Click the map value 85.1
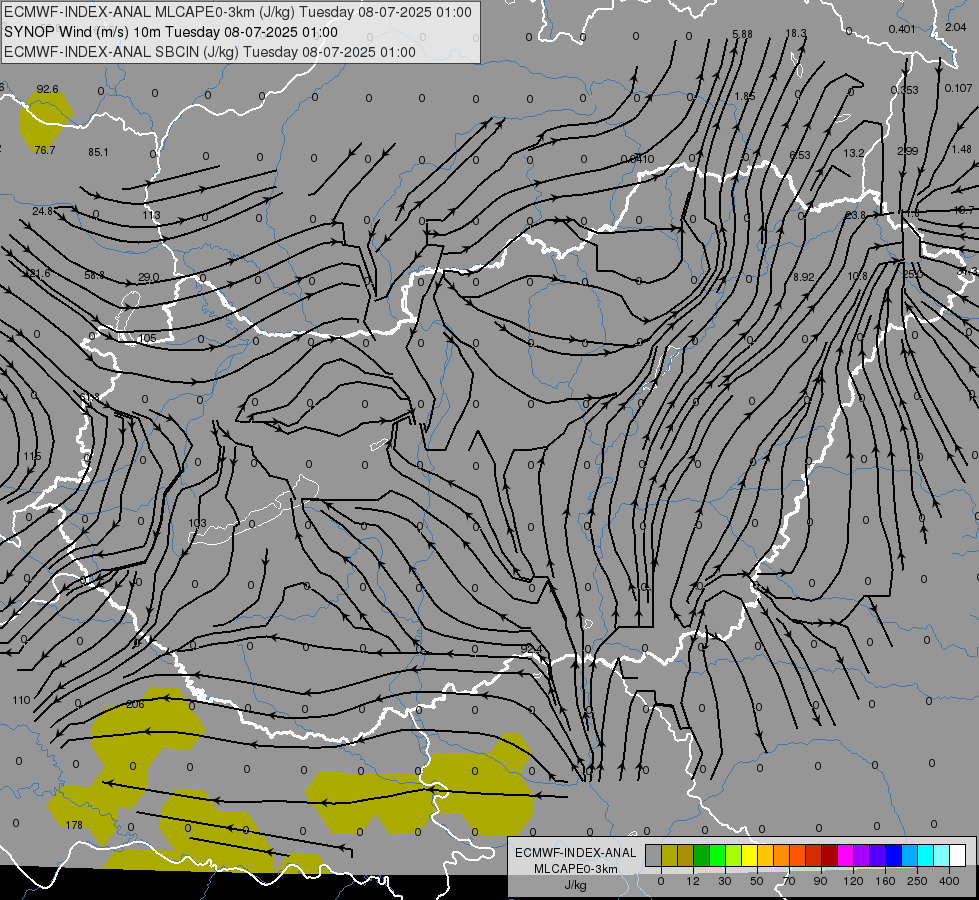The width and height of the screenshot is (979, 900). click(x=98, y=152)
